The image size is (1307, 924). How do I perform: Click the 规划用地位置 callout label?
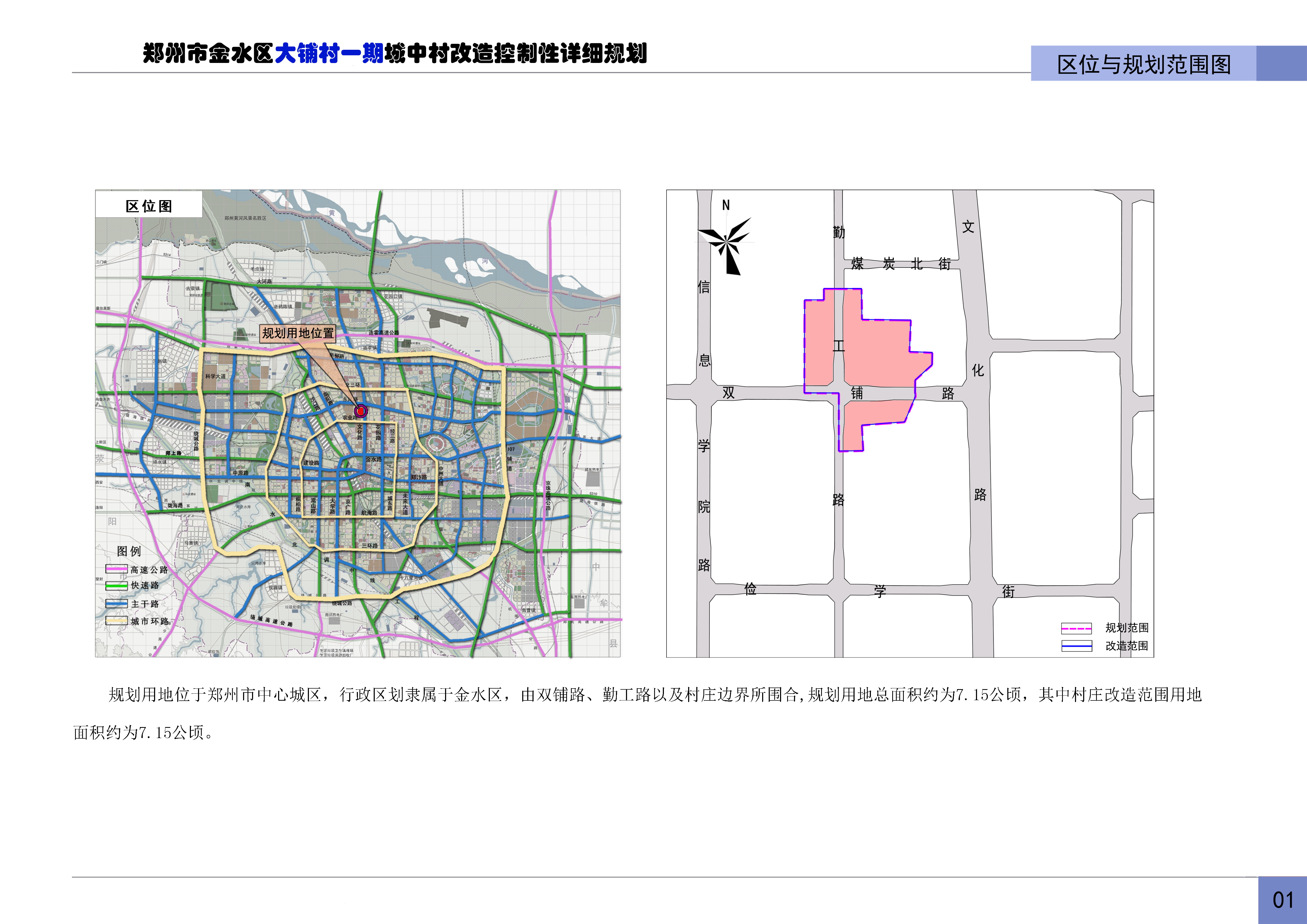click(298, 333)
